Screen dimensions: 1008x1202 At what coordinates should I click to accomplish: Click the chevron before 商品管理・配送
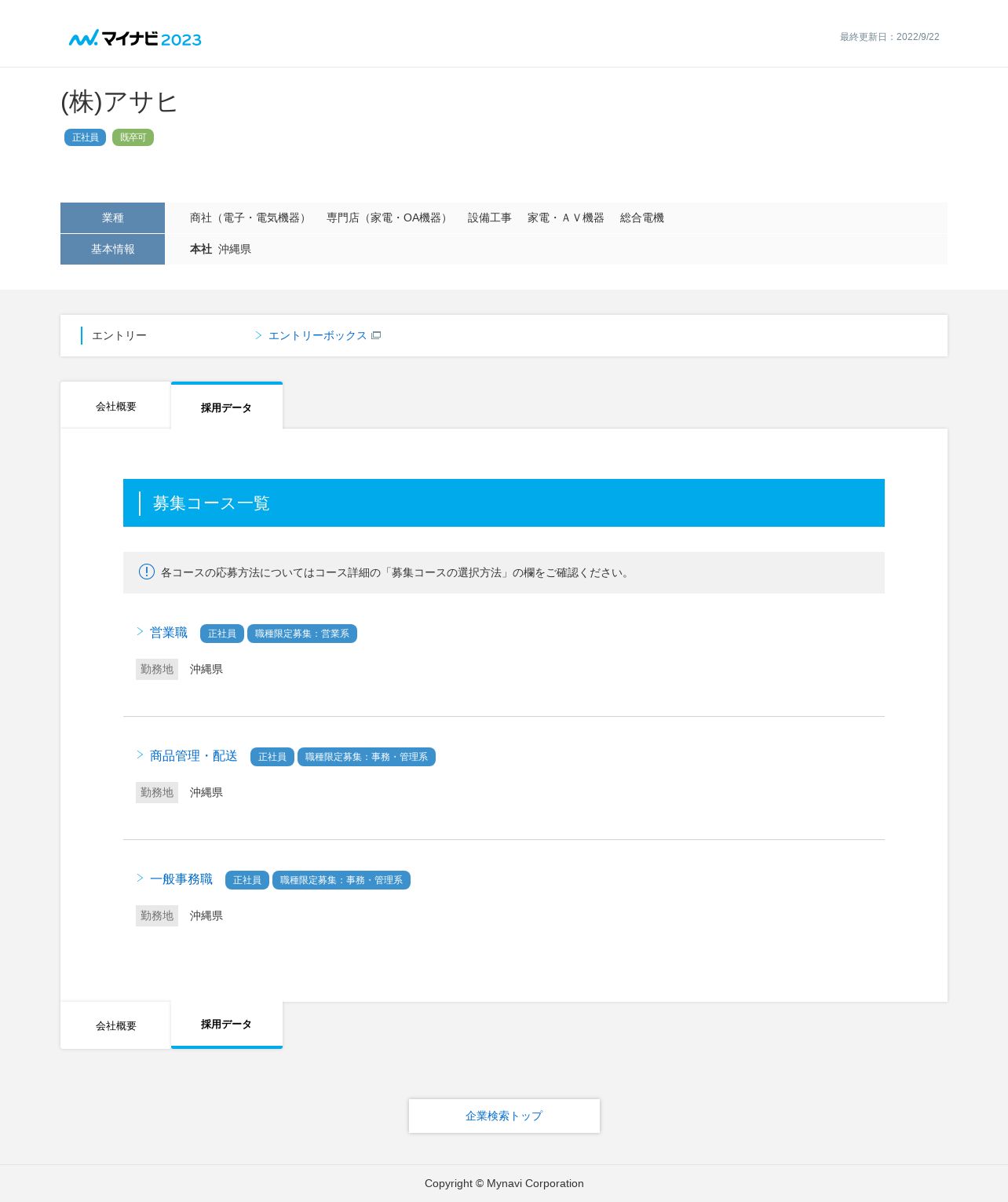(x=140, y=755)
